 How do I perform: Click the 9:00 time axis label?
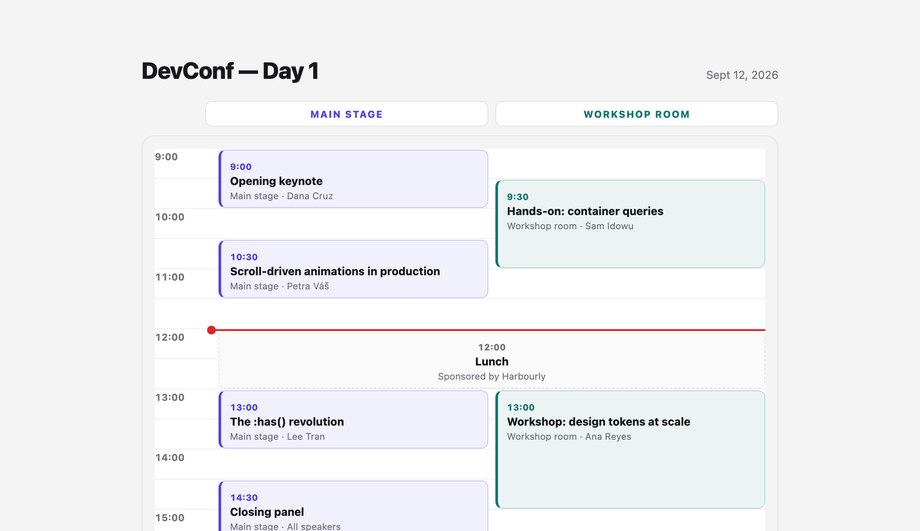(166, 157)
